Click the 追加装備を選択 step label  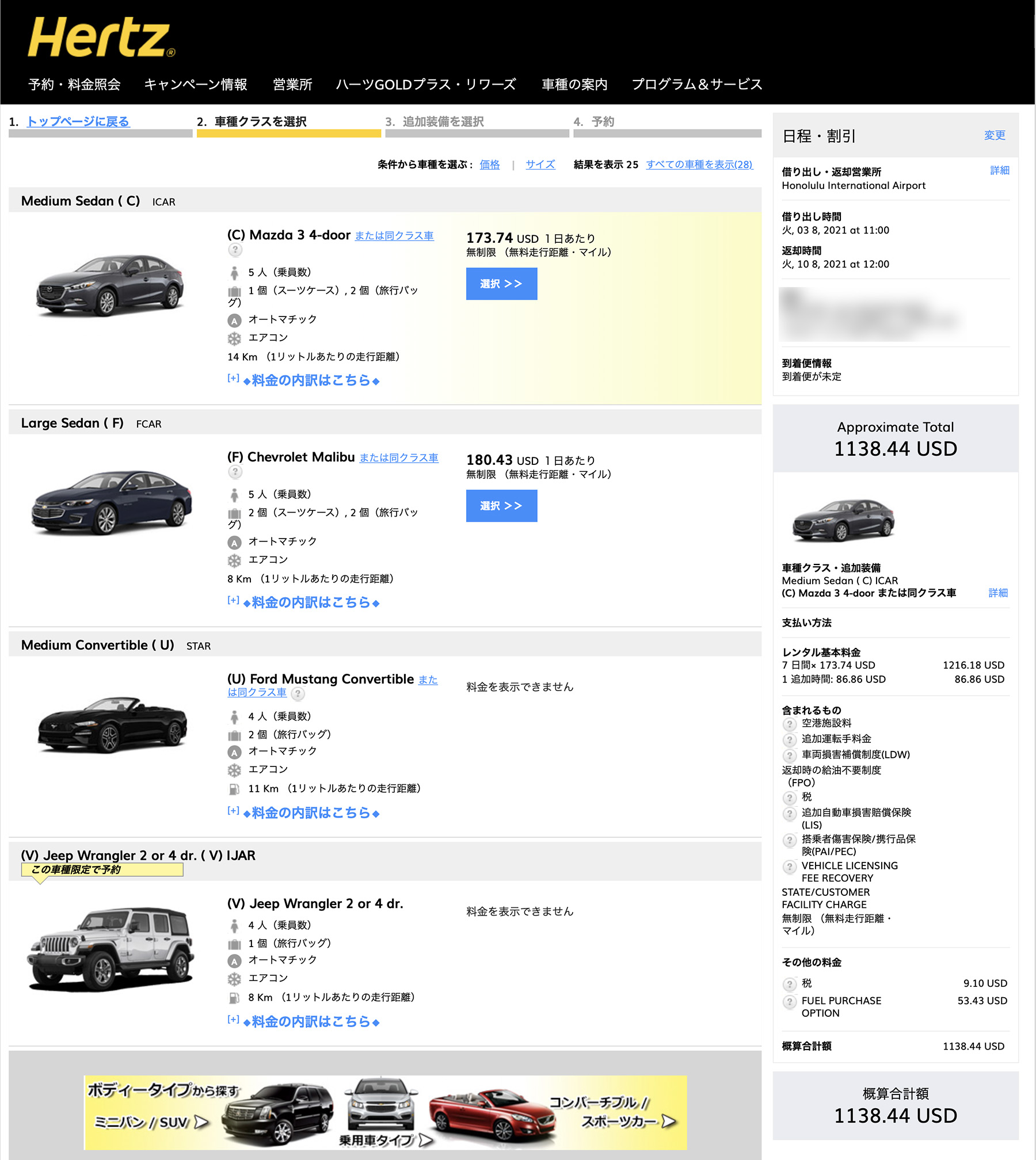pos(443,121)
